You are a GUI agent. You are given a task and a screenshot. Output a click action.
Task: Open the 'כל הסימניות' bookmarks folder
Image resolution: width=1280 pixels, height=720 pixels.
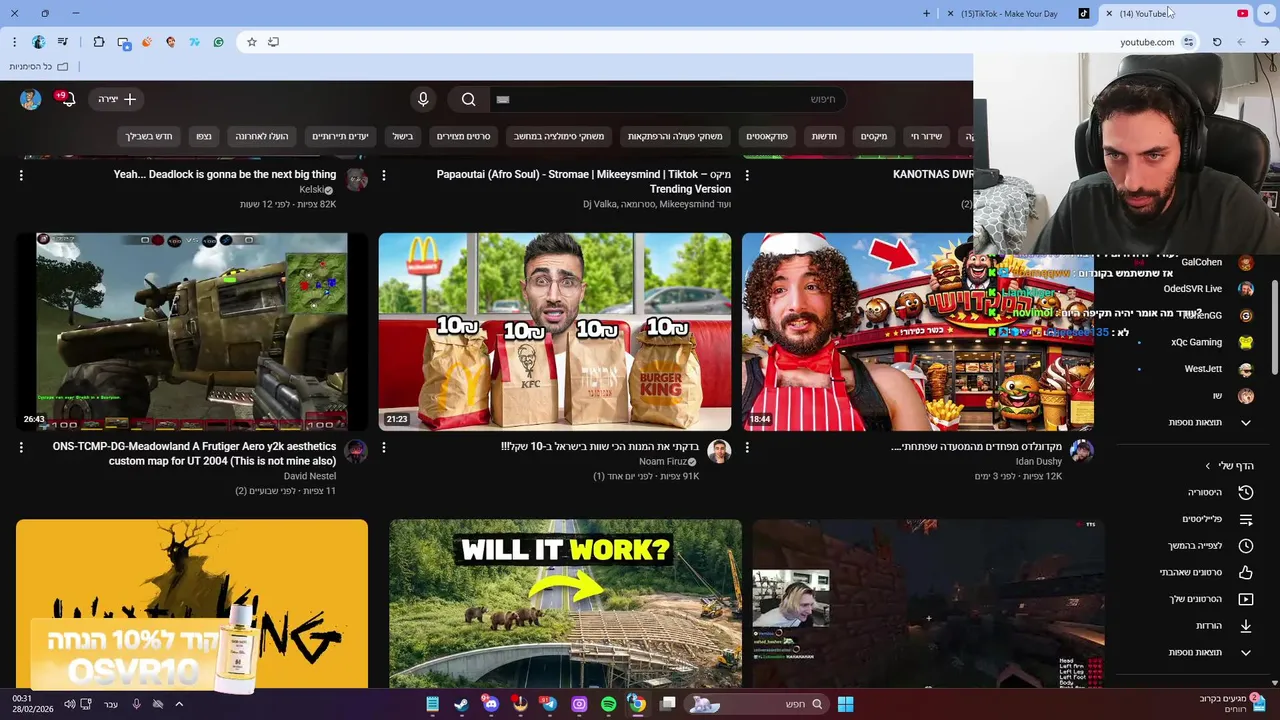[x=39, y=66]
